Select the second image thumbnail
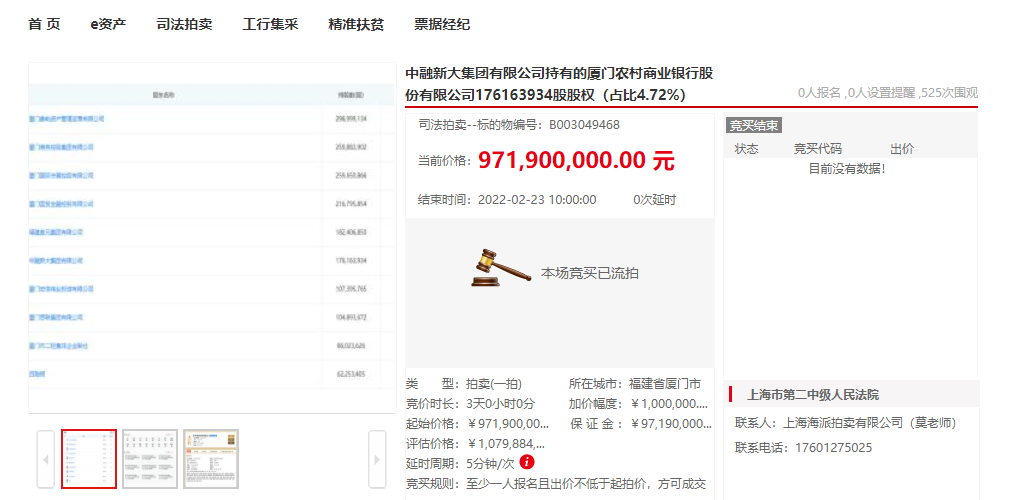Image resolution: width=1009 pixels, height=500 pixels. coord(150,459)
